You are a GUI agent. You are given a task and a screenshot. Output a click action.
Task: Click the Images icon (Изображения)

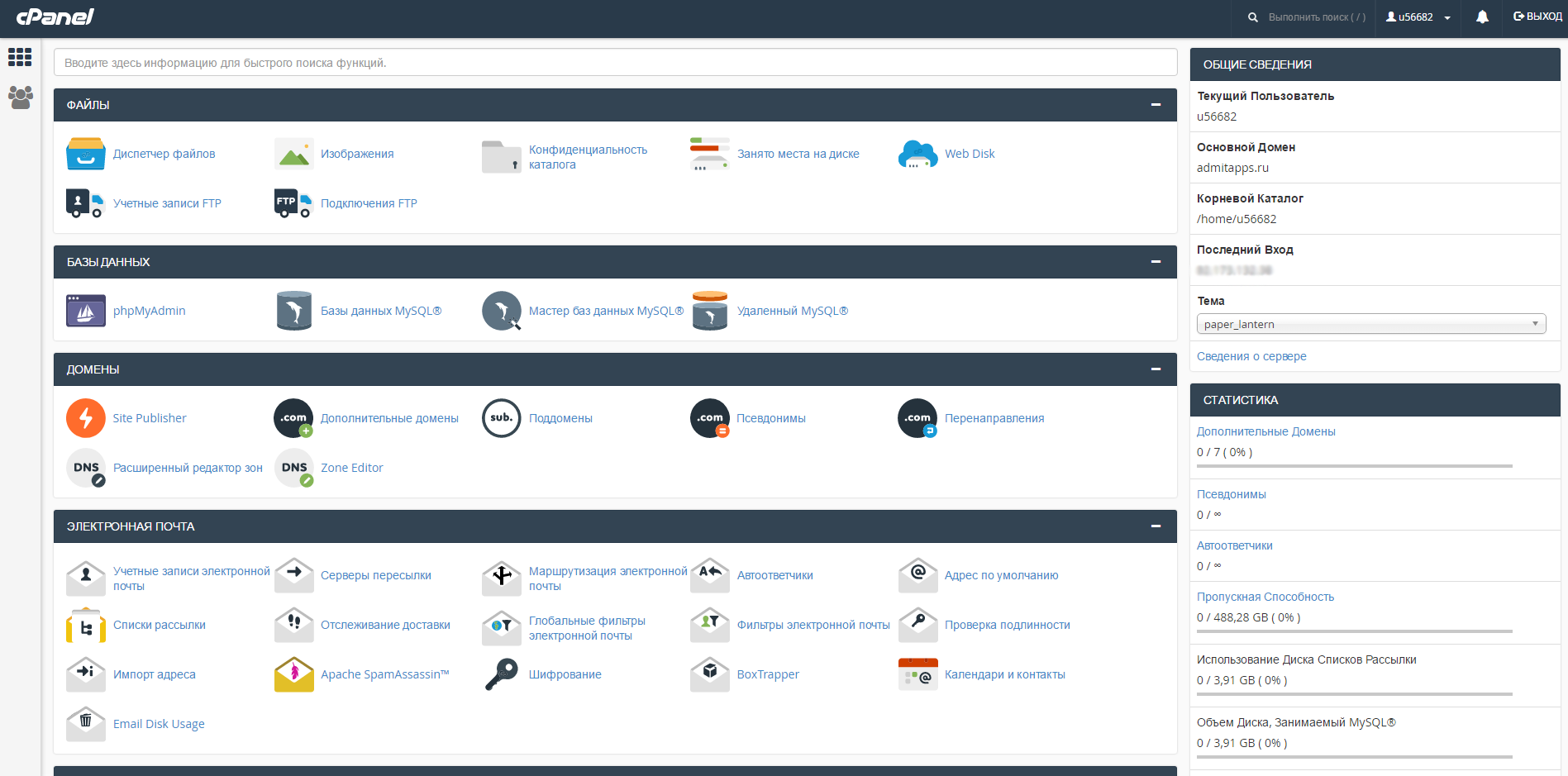(294, 154)
